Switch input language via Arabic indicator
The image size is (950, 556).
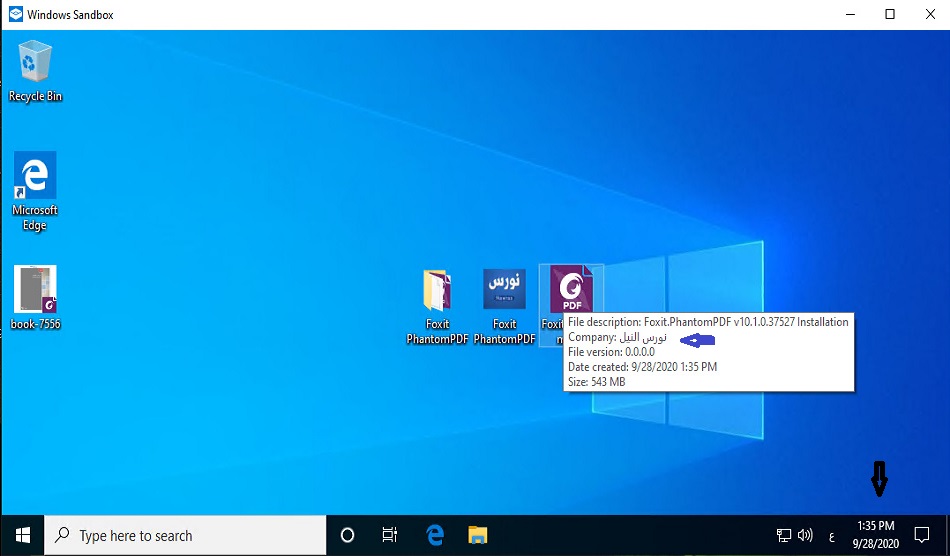click(831, 535)
